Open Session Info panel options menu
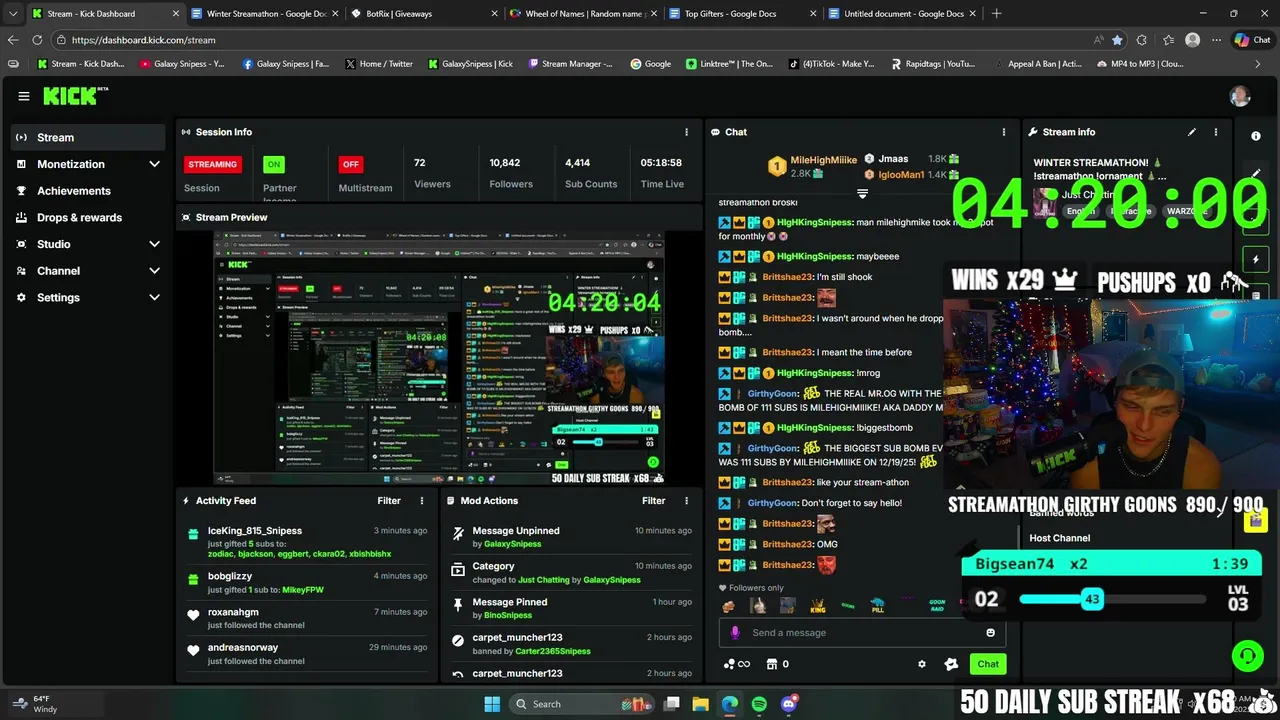Screen dimensions: 1280x720 pyautogui.click(x=686, y=132)
